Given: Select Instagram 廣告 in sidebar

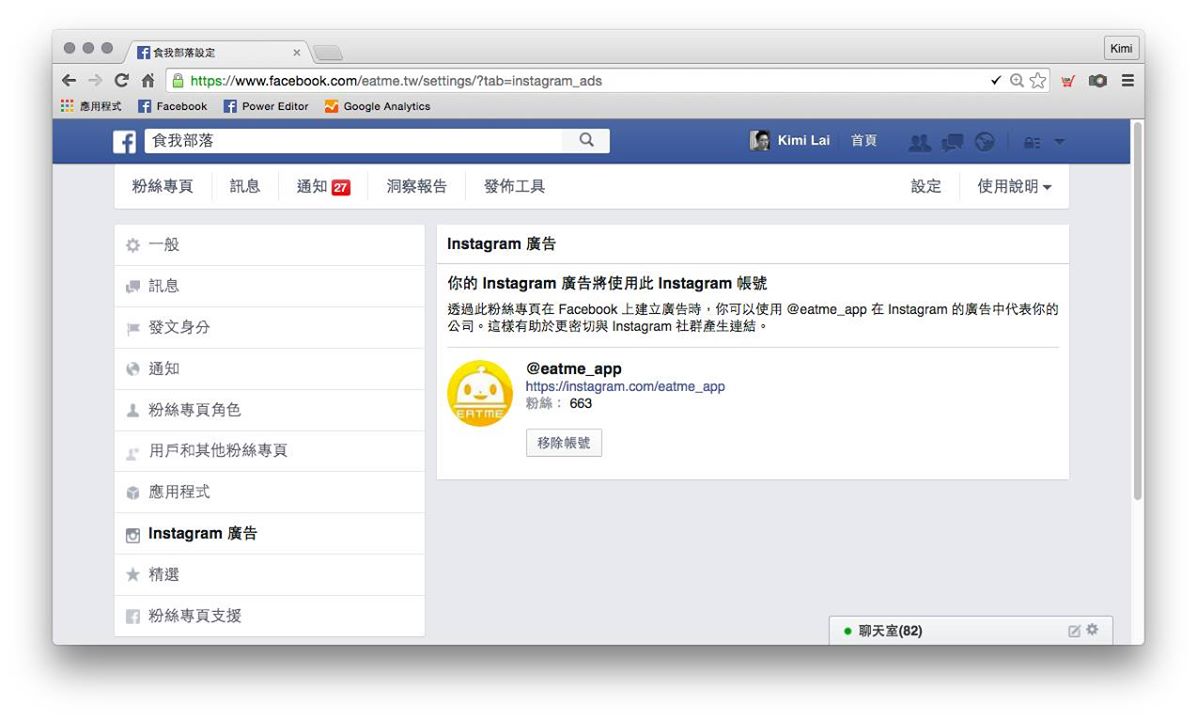Looking at the screenshot, I should 269,534.
